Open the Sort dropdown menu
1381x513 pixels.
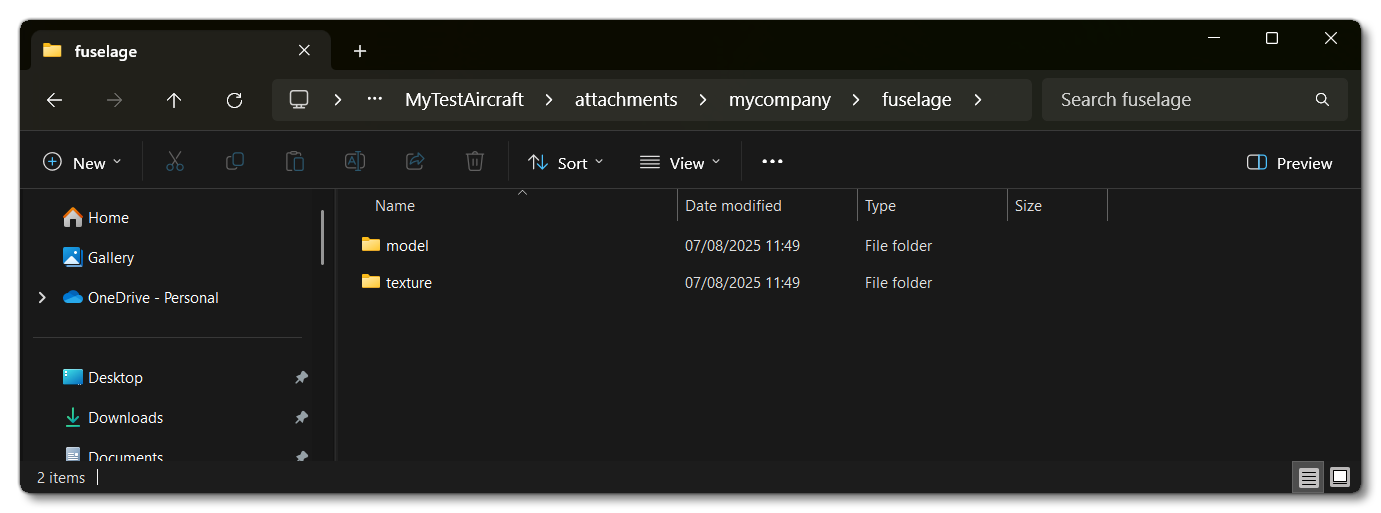(x=566, y=163)
